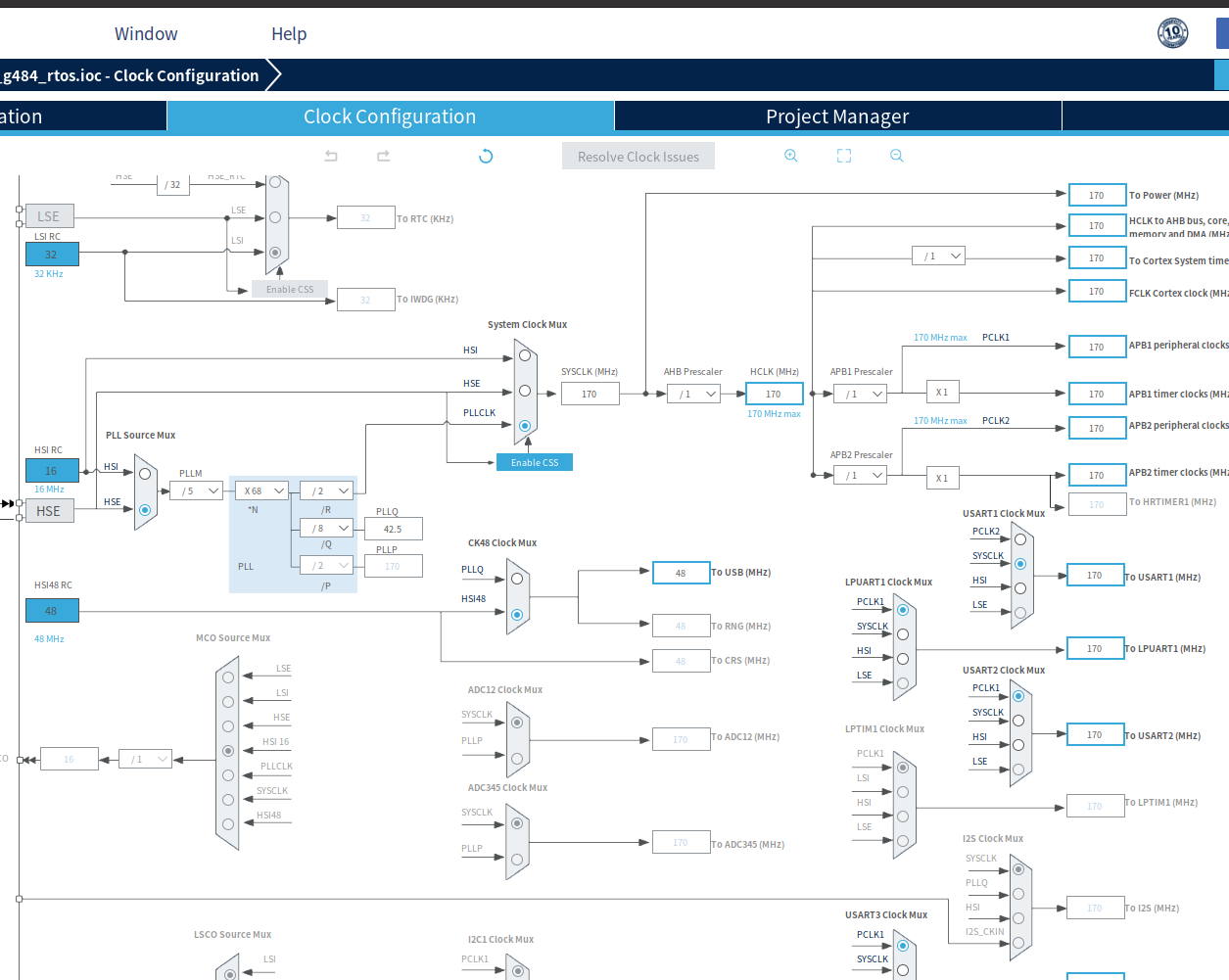This screenshot has width=1229, height=980.
Task: Zoom in on the clock diagram
Action: 791,156
